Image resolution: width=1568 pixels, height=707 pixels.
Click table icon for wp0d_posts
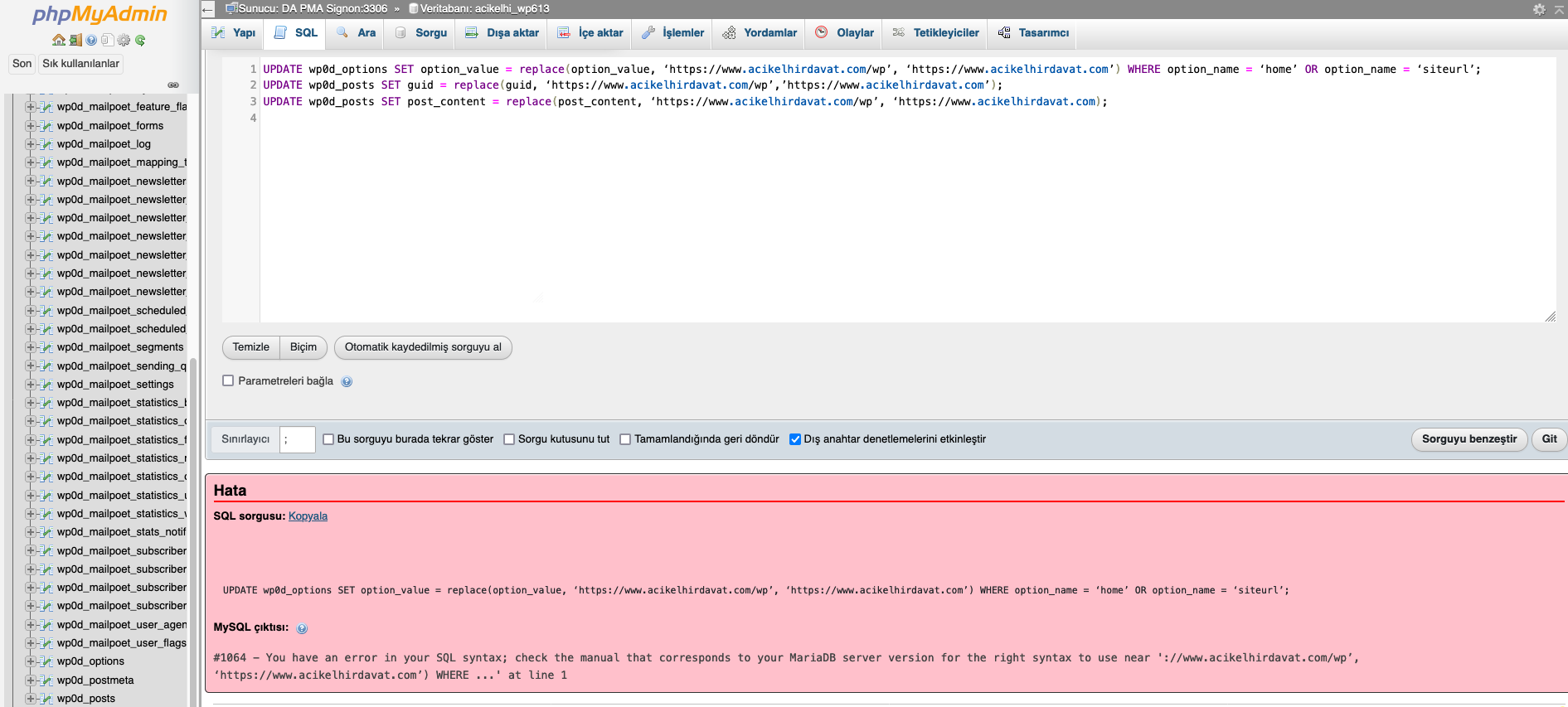(x=46, y=699)
